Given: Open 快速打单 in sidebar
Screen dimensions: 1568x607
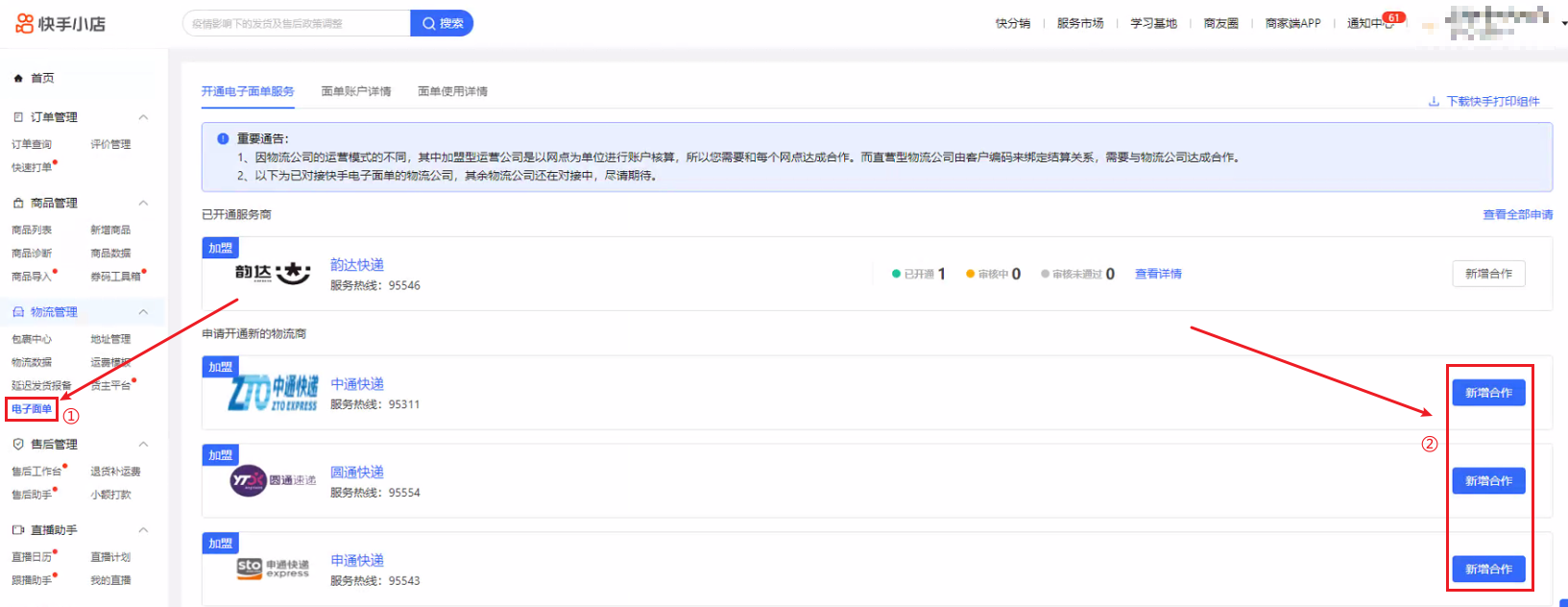Looking at the screenshot, I should pyautogui.click(x=32, y=167).
